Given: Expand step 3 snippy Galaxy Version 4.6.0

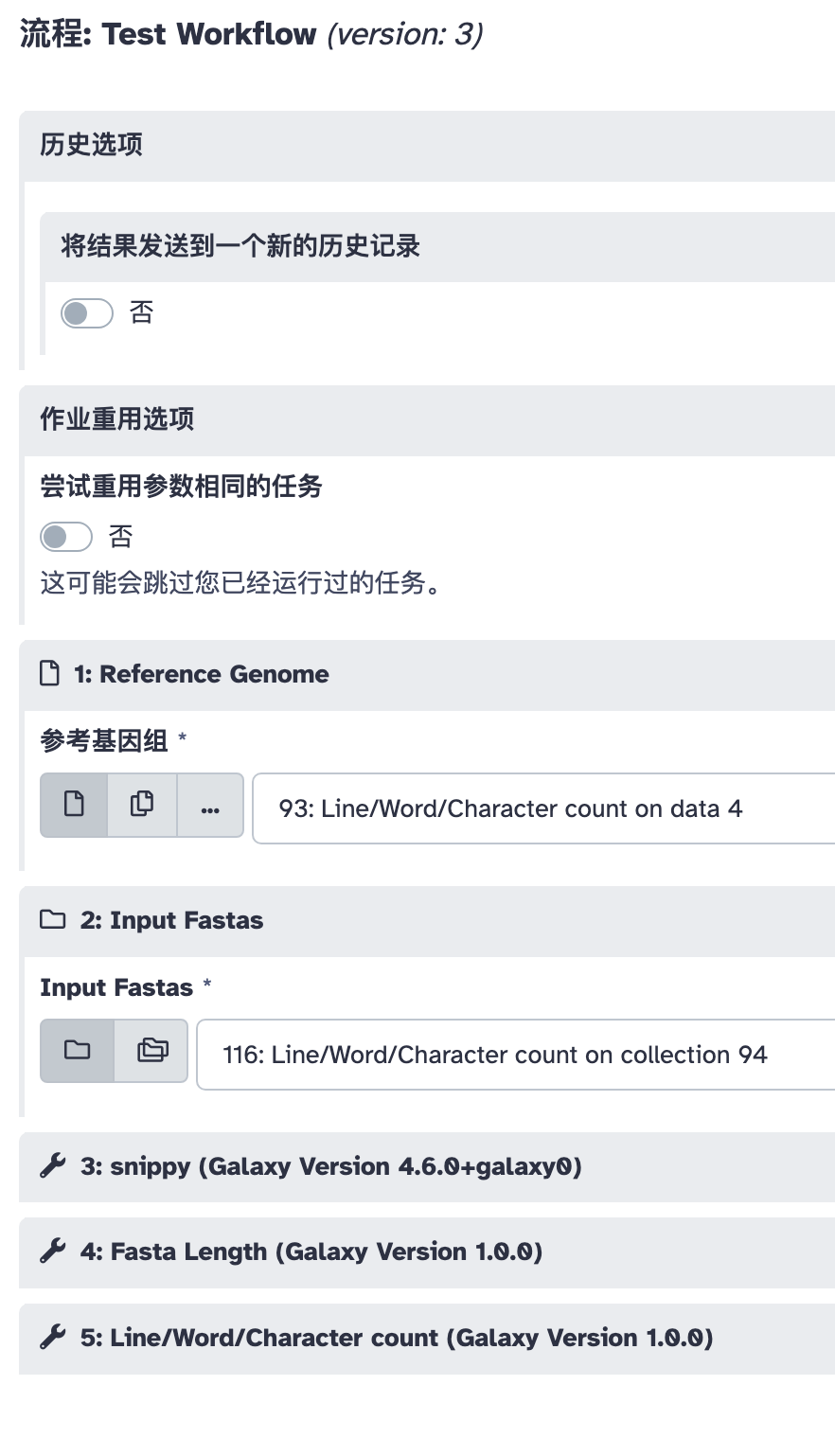Looking at the screenshot, I should pos(427,1166).
